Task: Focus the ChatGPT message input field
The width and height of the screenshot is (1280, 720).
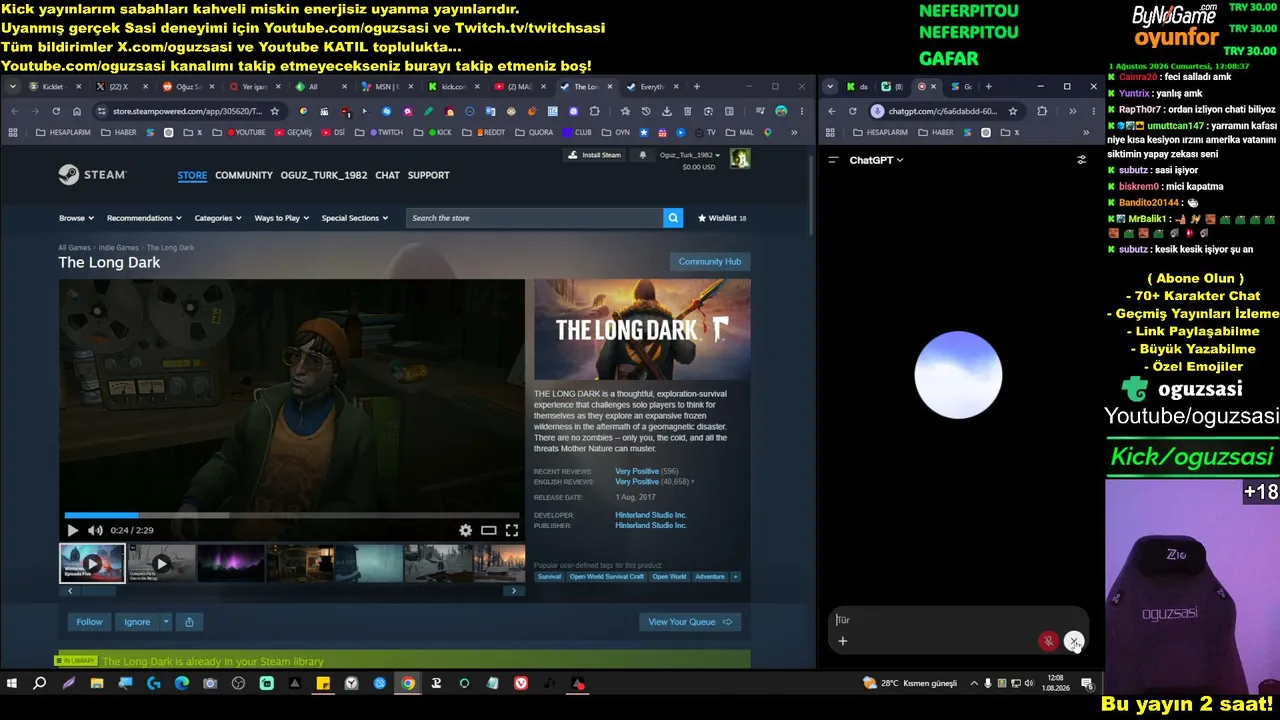Action: tap(957, 620)
